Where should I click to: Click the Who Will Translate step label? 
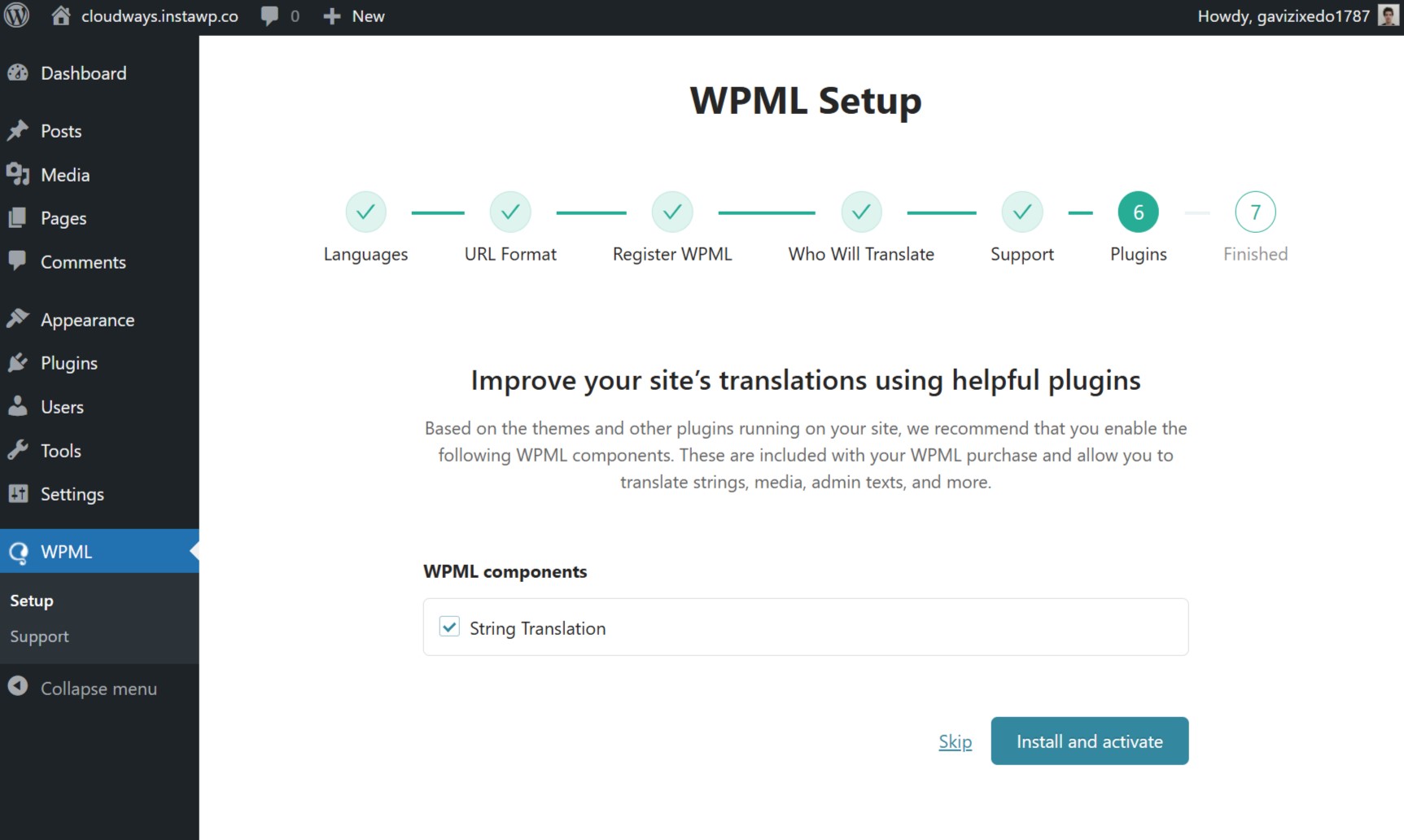(x=861, y=254)
